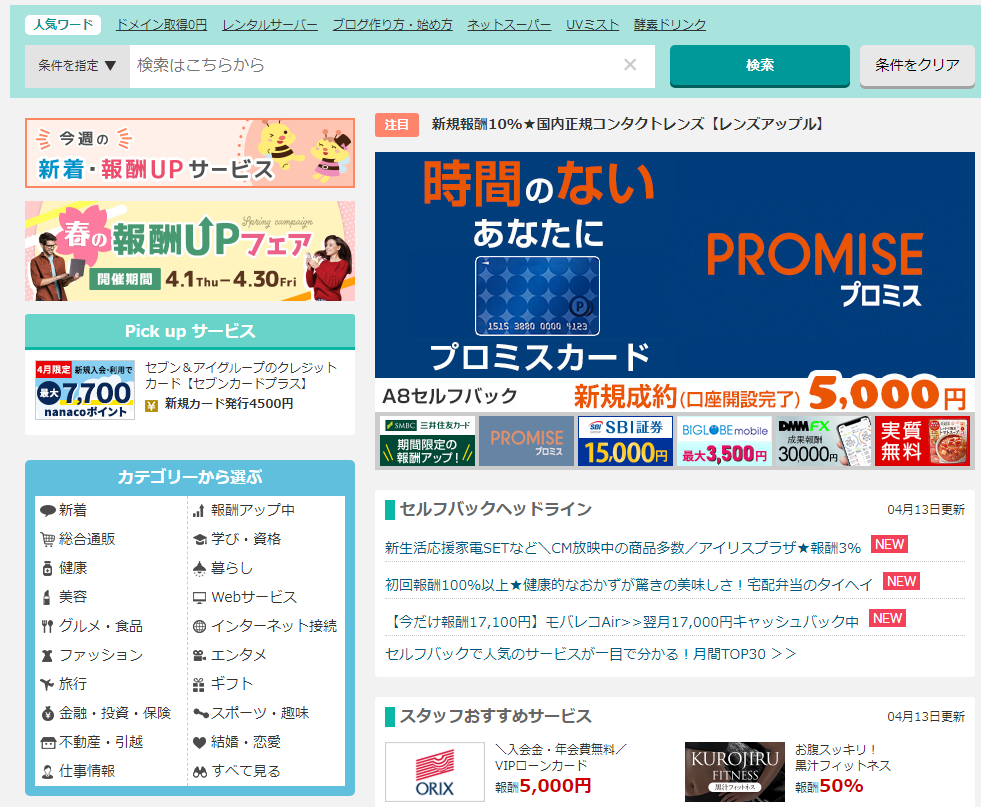
Task: Clear the search box with the X icon
Action: [630, 64]
